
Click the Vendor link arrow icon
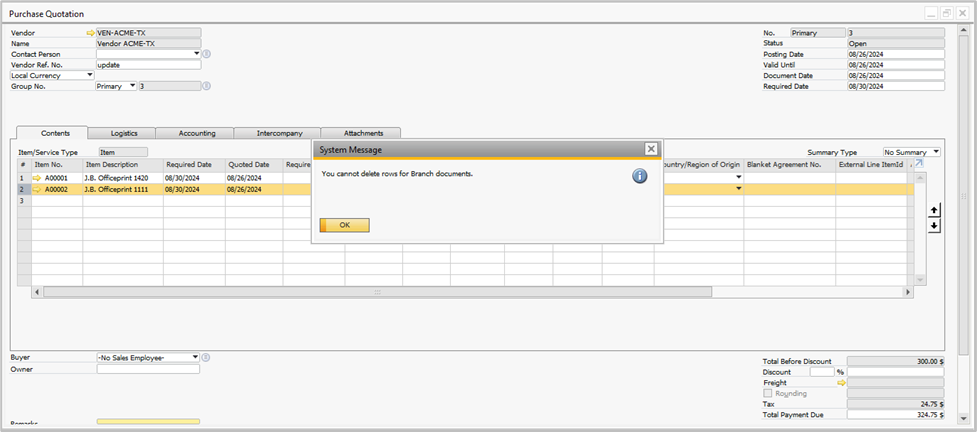click(x=91, y=33)
